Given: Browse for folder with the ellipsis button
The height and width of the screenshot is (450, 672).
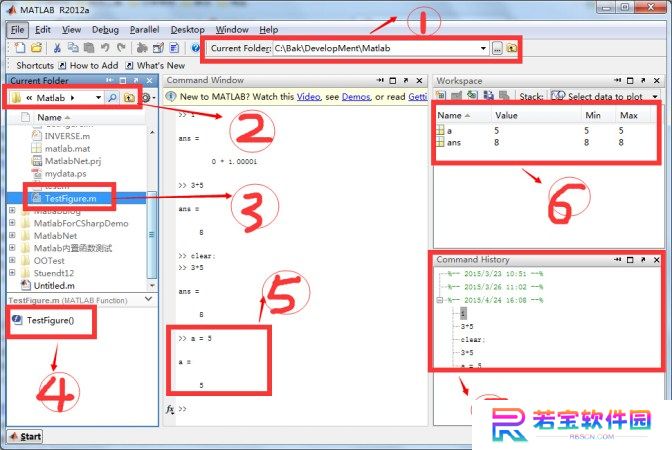Looking at the screenshot, I should (x=497, y=48).
